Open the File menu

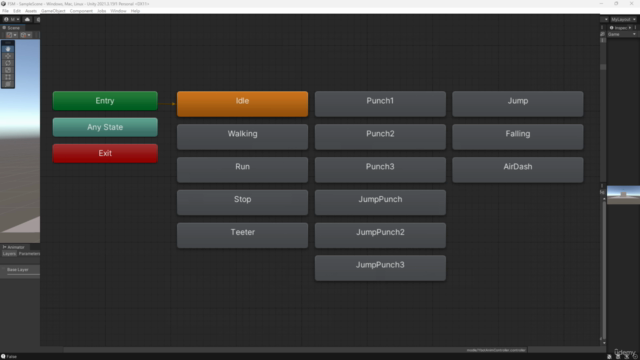[x=5, y=11]
